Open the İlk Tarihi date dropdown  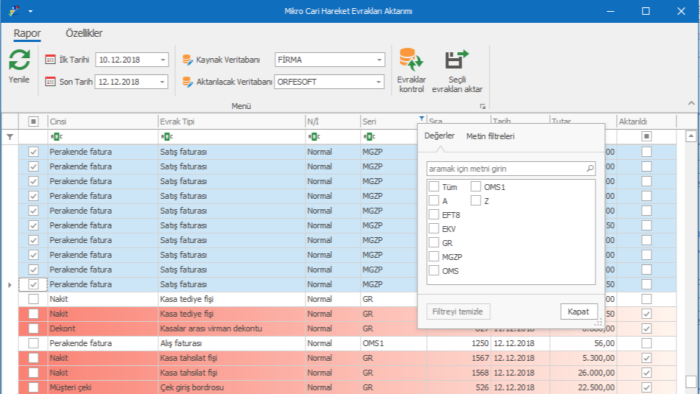[x=163, y=59]
